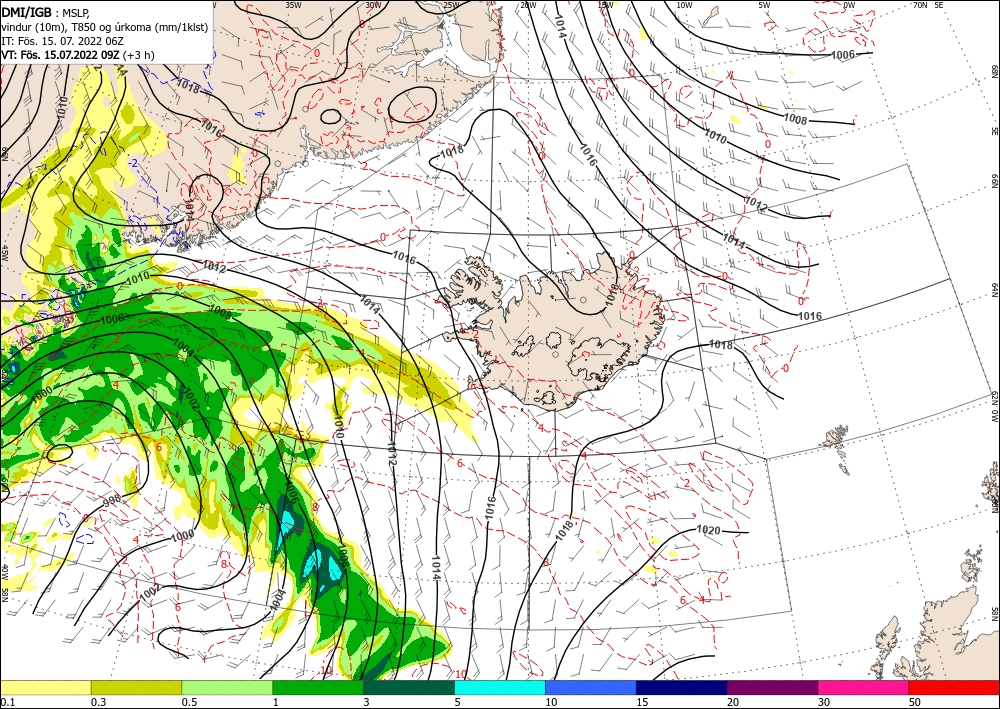Click the pink 30–50 legend swatch

863,687
